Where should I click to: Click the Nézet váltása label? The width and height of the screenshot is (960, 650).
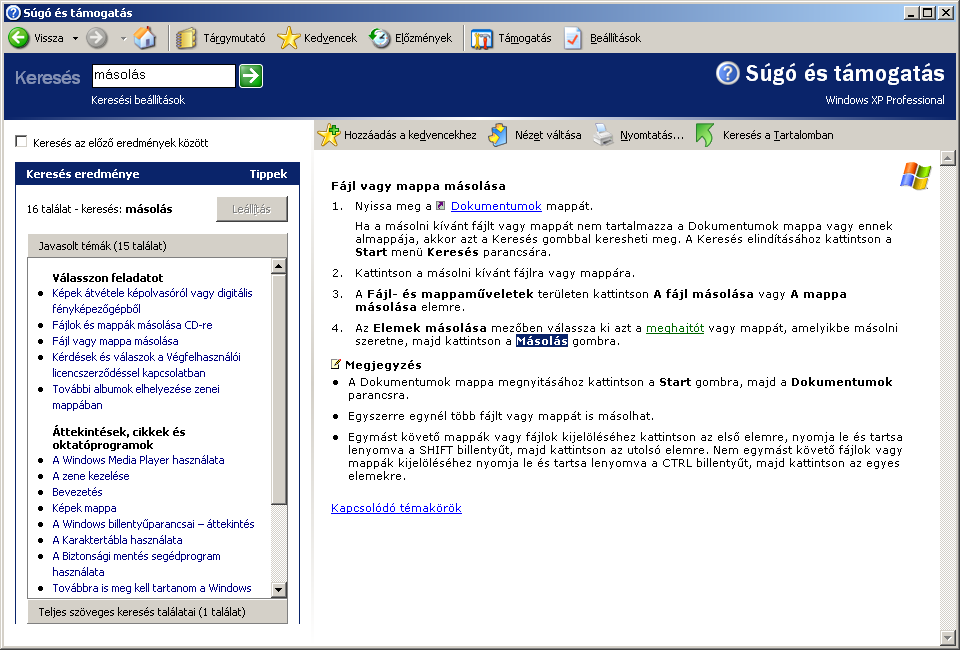[548, 135]
